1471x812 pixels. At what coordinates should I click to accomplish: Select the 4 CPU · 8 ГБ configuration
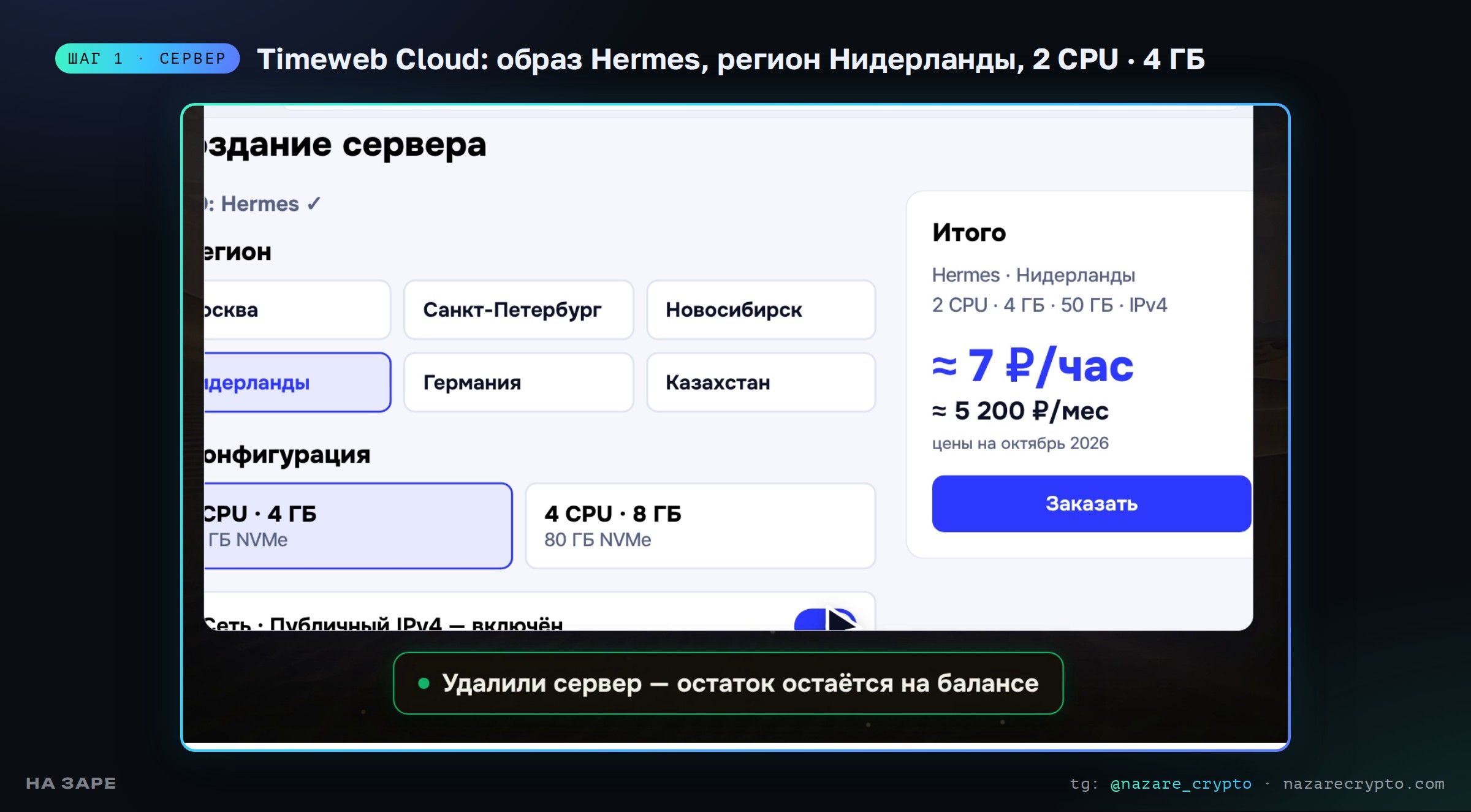tap(701, 526)
